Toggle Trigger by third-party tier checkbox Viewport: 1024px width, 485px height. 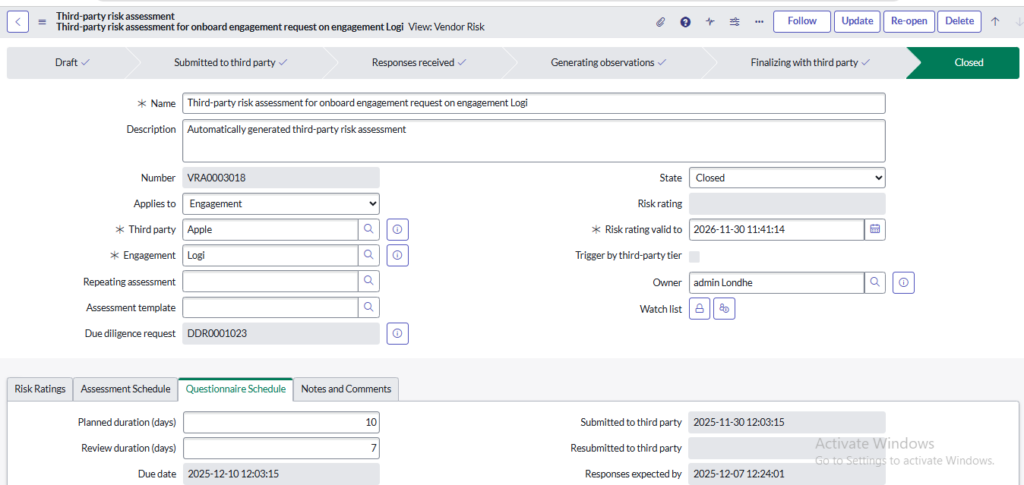695,256
